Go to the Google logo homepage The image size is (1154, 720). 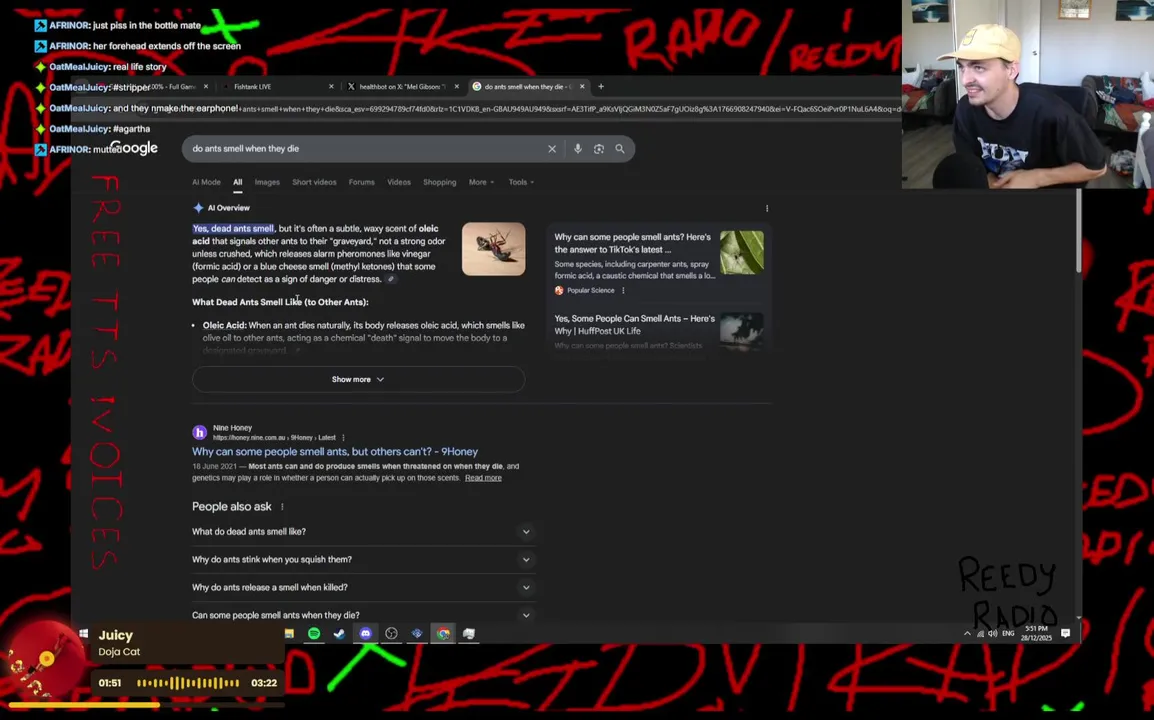tap(134, 148)
